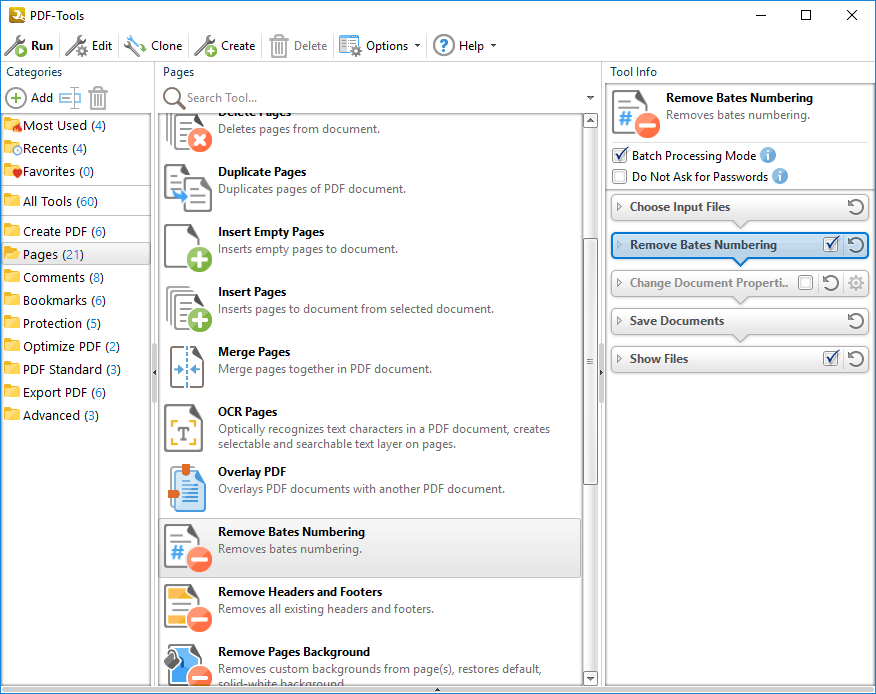Viewport: 876px width, 694px height.
Task: Expand the Show Files step
Action: [619, 359]
